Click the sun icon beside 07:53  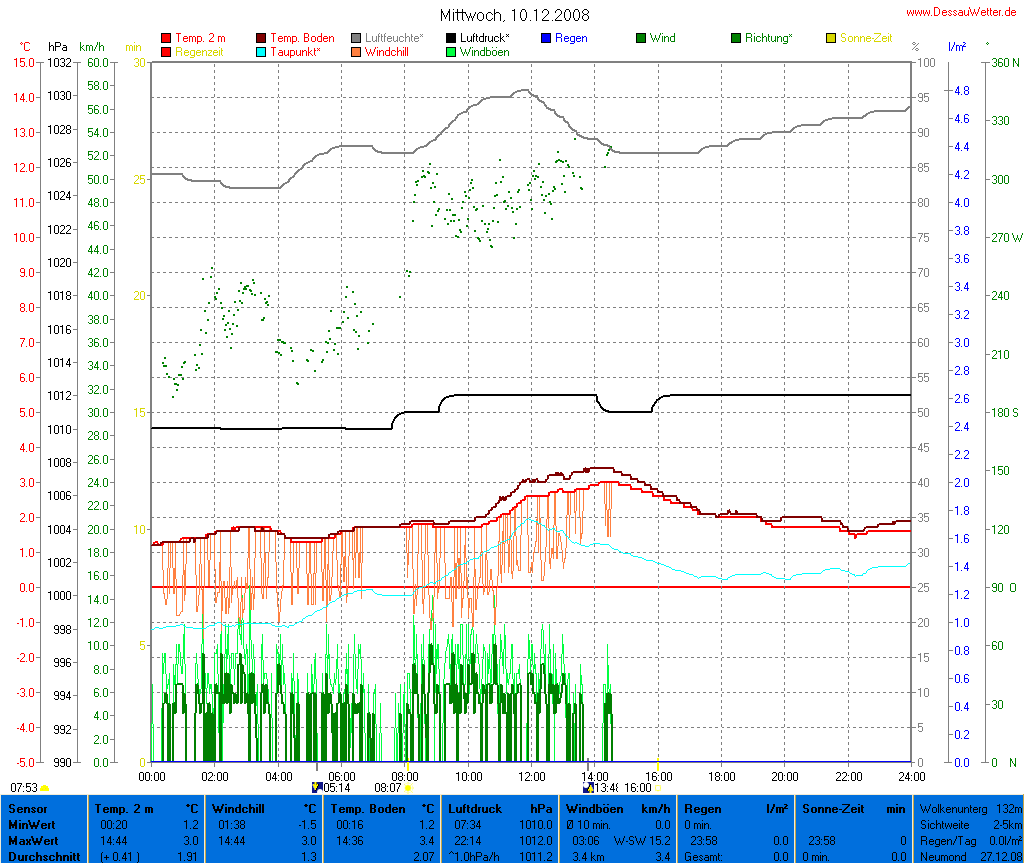(45, 788)
